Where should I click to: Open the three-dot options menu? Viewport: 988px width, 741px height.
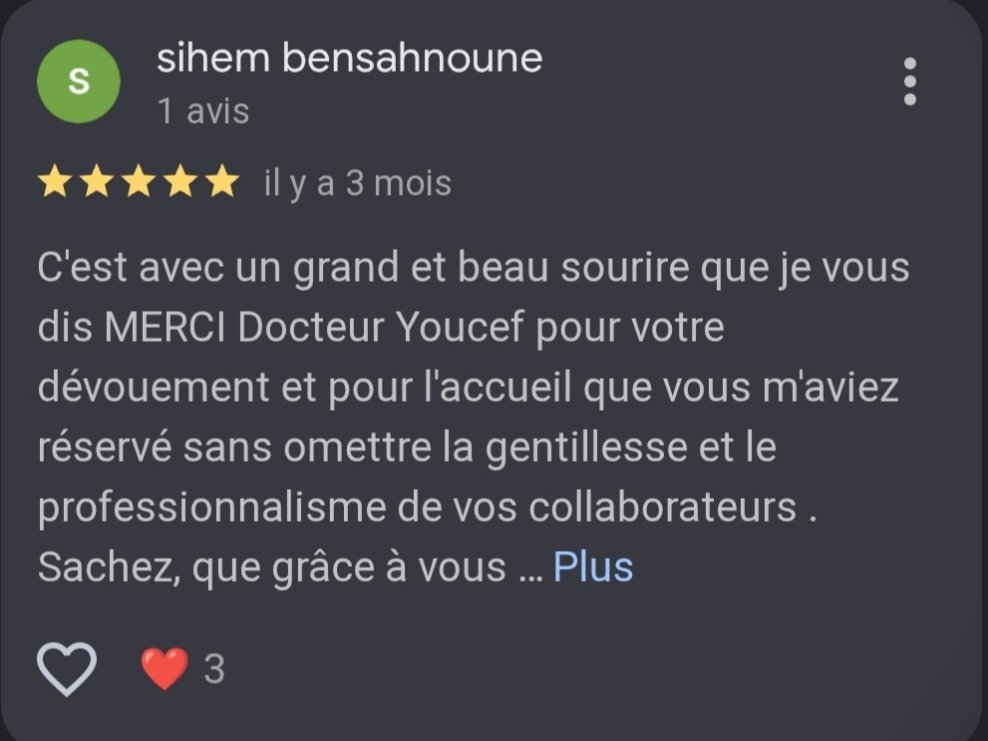point(909,81)
